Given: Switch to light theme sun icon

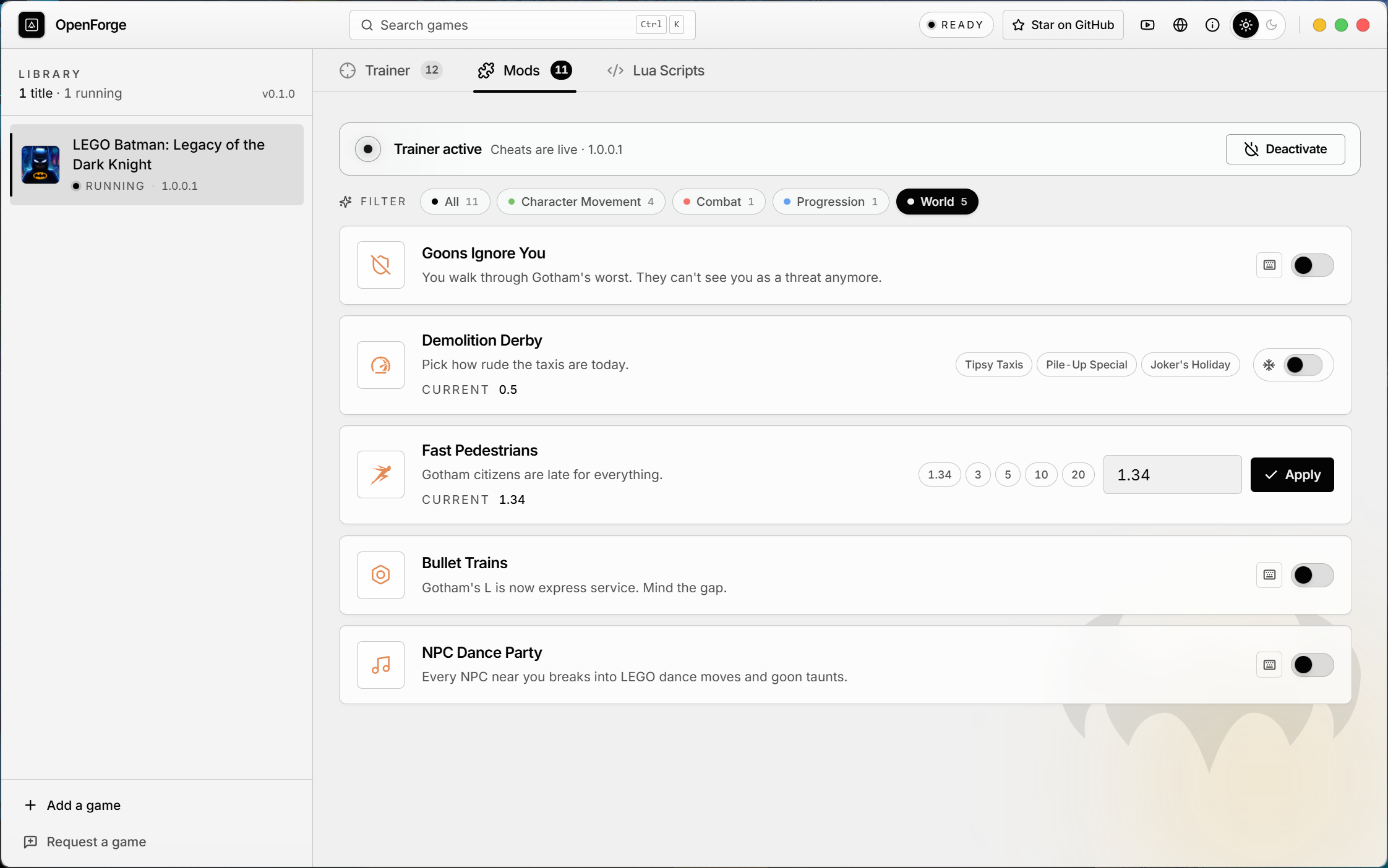Looking at the screenshot, I should point(1246,25).
